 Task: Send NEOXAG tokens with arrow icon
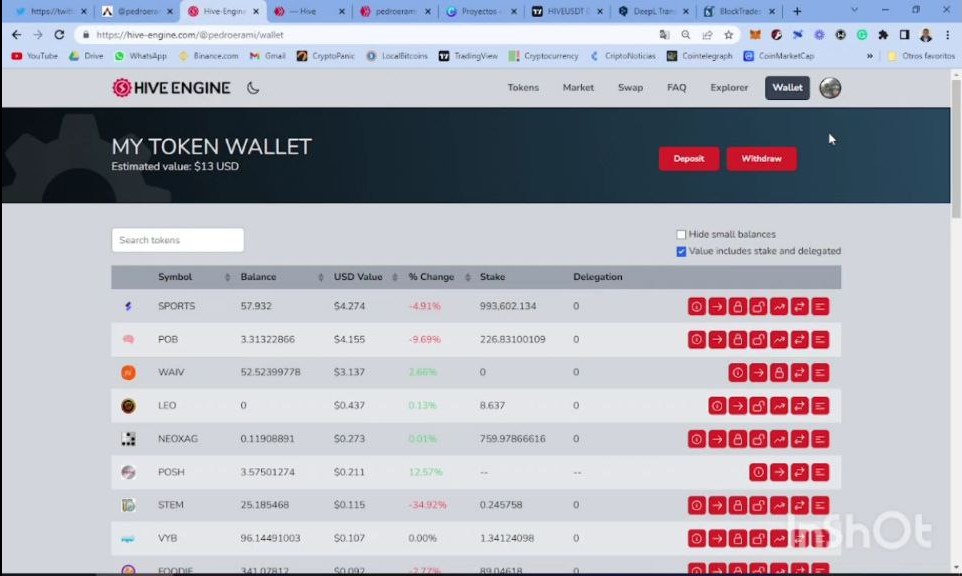click(x=717, y=439)
